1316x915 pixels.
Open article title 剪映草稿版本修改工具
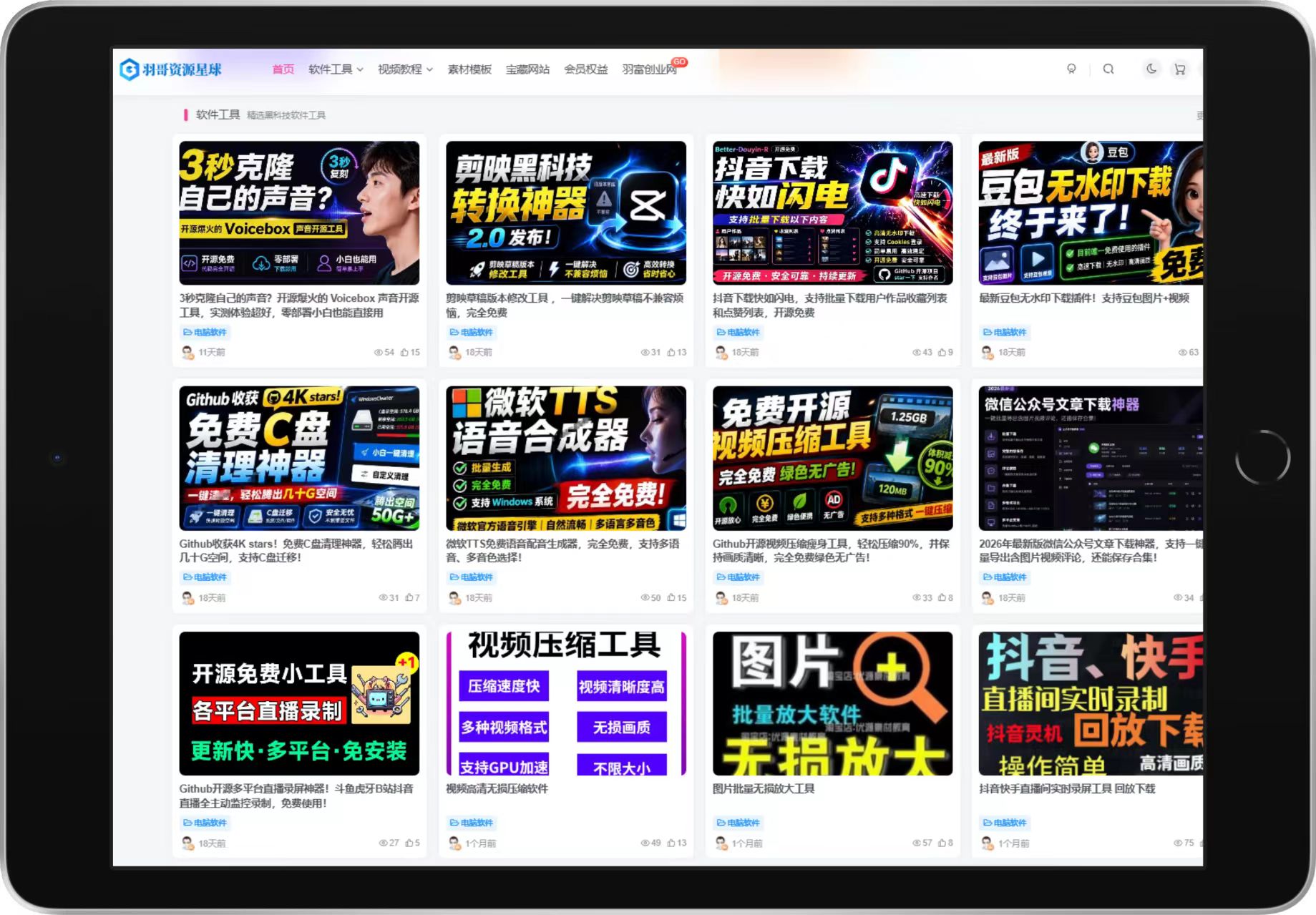click(x=565, y=305)
